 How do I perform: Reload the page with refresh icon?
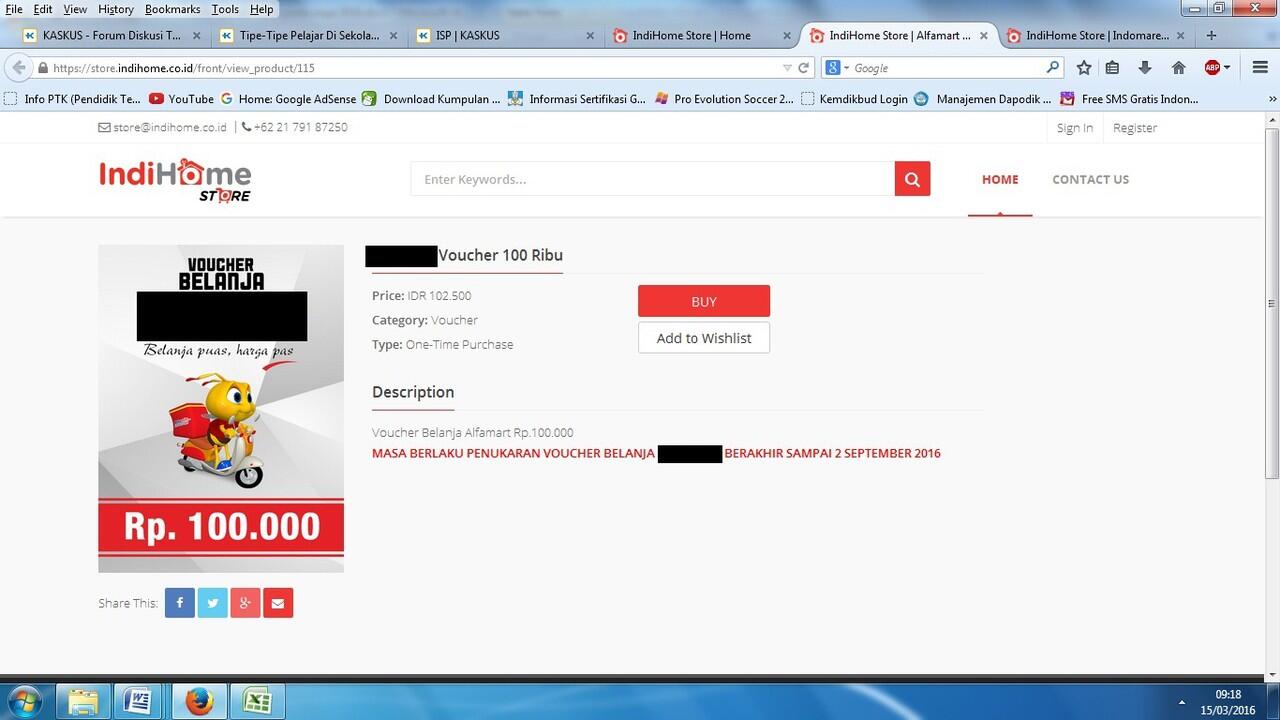tap(803, 68)
